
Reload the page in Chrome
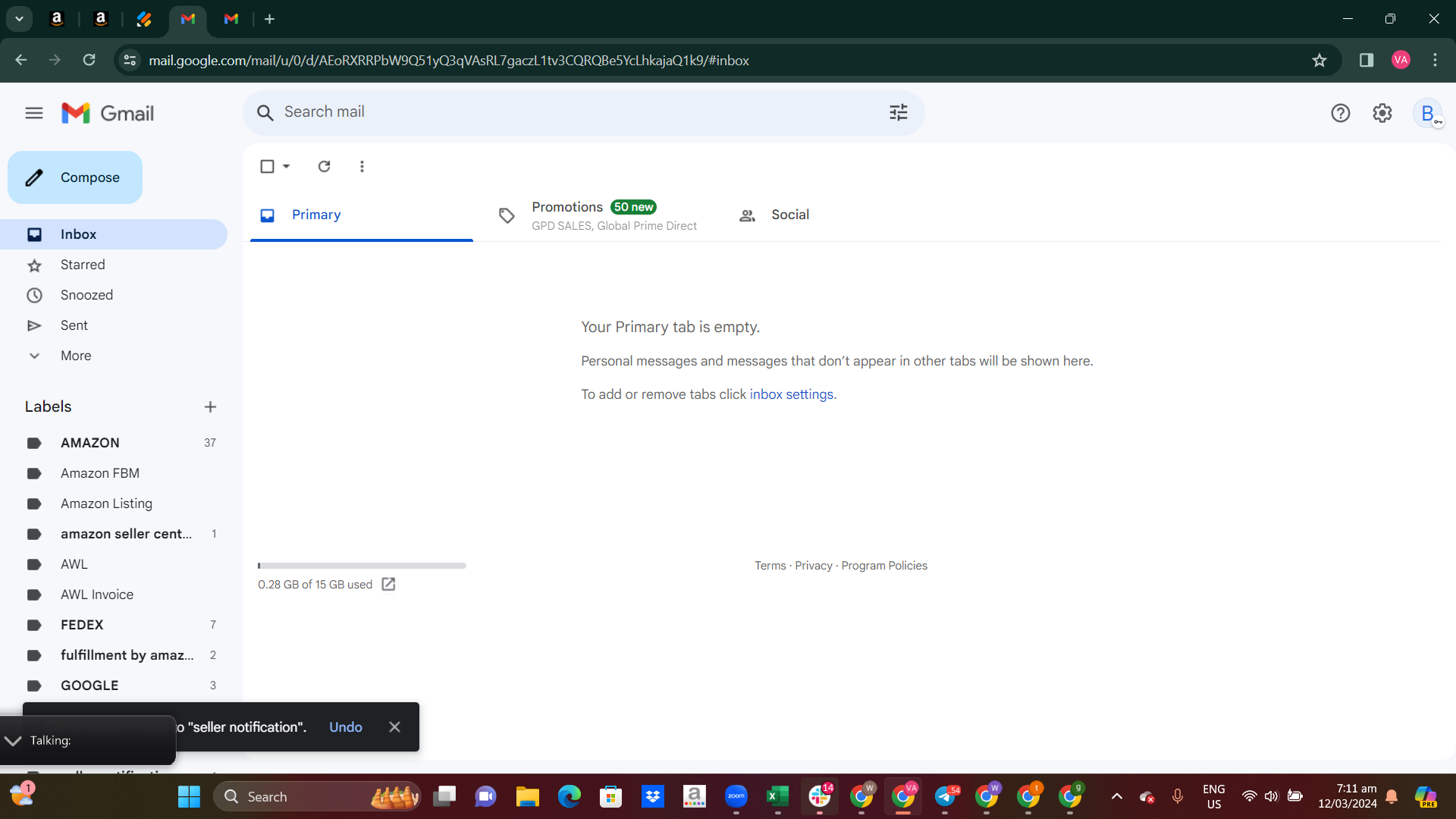(x=89, y=60)
